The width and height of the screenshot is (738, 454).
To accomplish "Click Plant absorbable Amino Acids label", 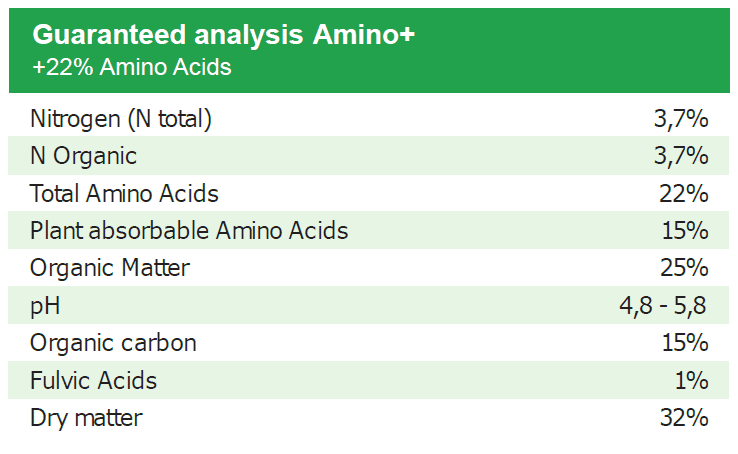I will 189,231.
